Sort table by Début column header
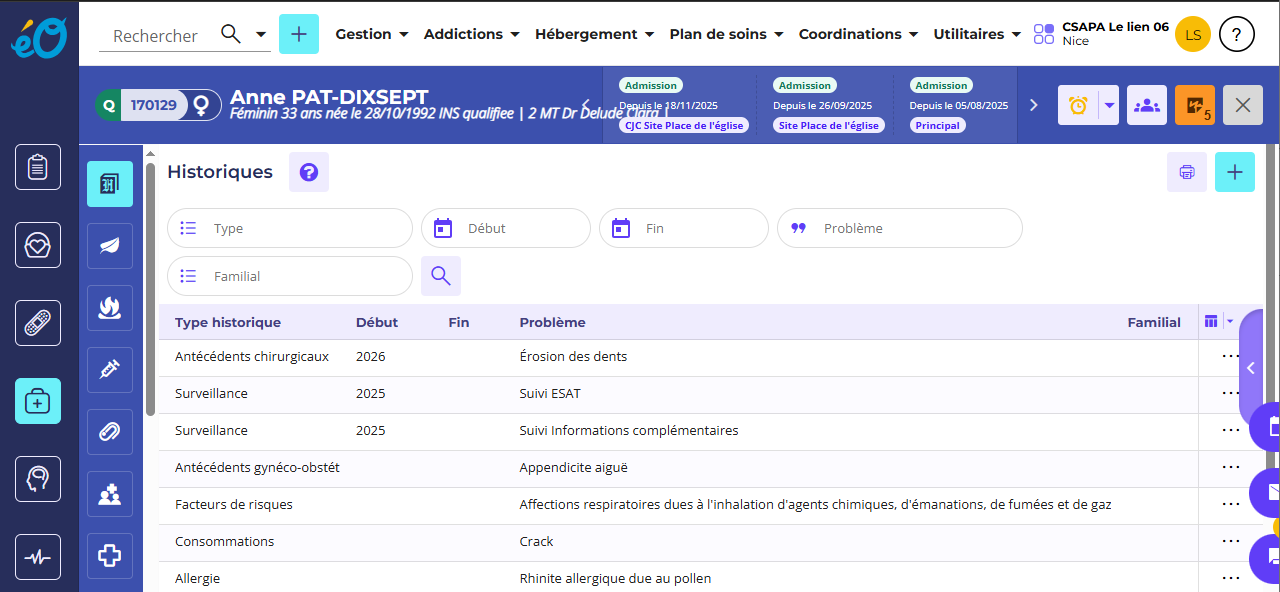This screenshot has height=592, width=1280. click(x=377, y=322)
